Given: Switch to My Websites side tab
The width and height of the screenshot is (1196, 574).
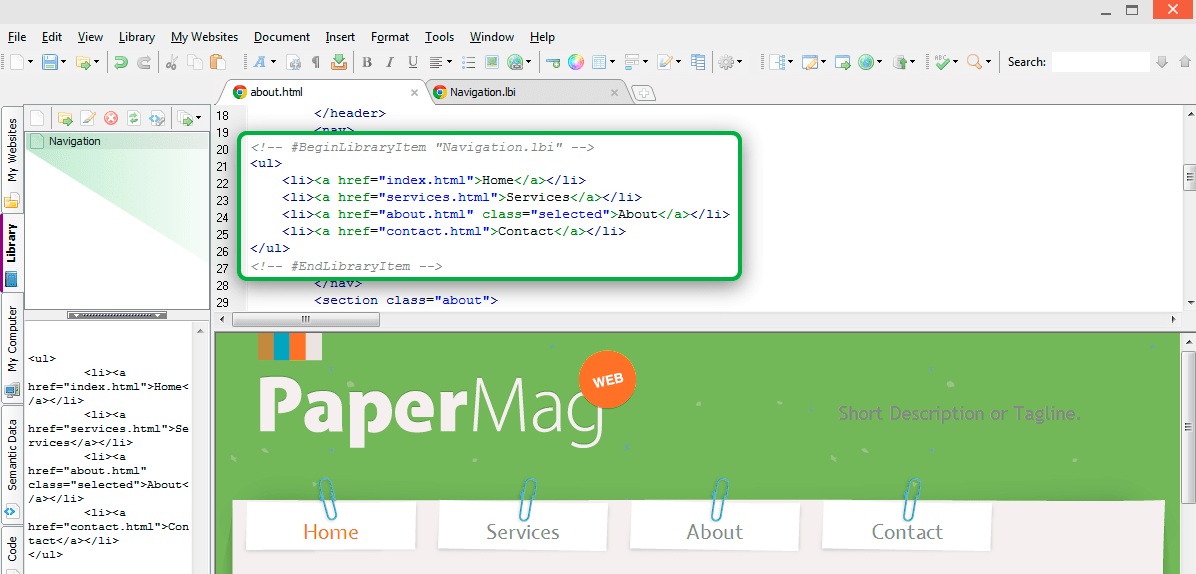Looking at the screenshot, I should point(11,160).
